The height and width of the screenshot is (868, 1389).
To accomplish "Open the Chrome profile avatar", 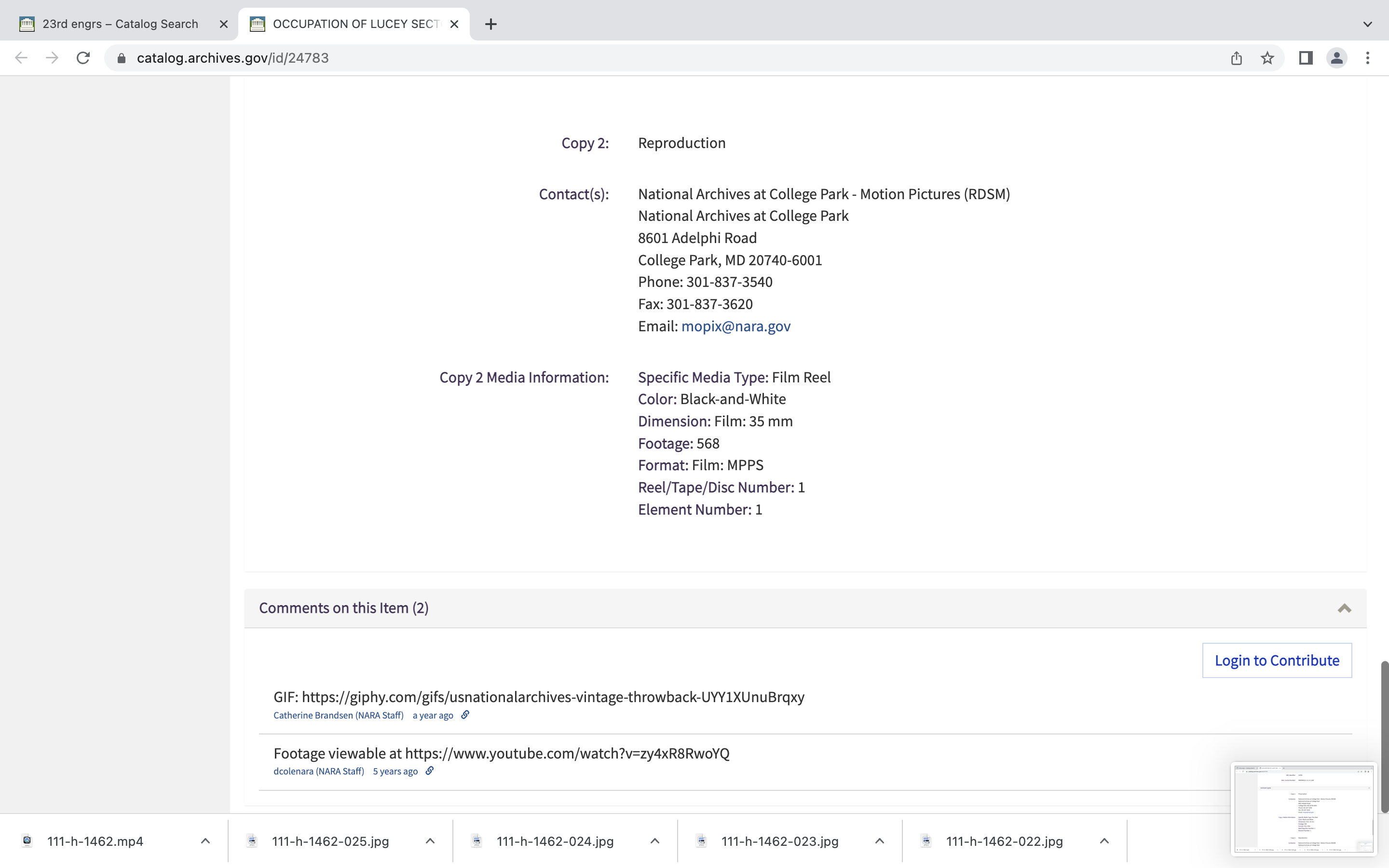I will point(1337,58).
